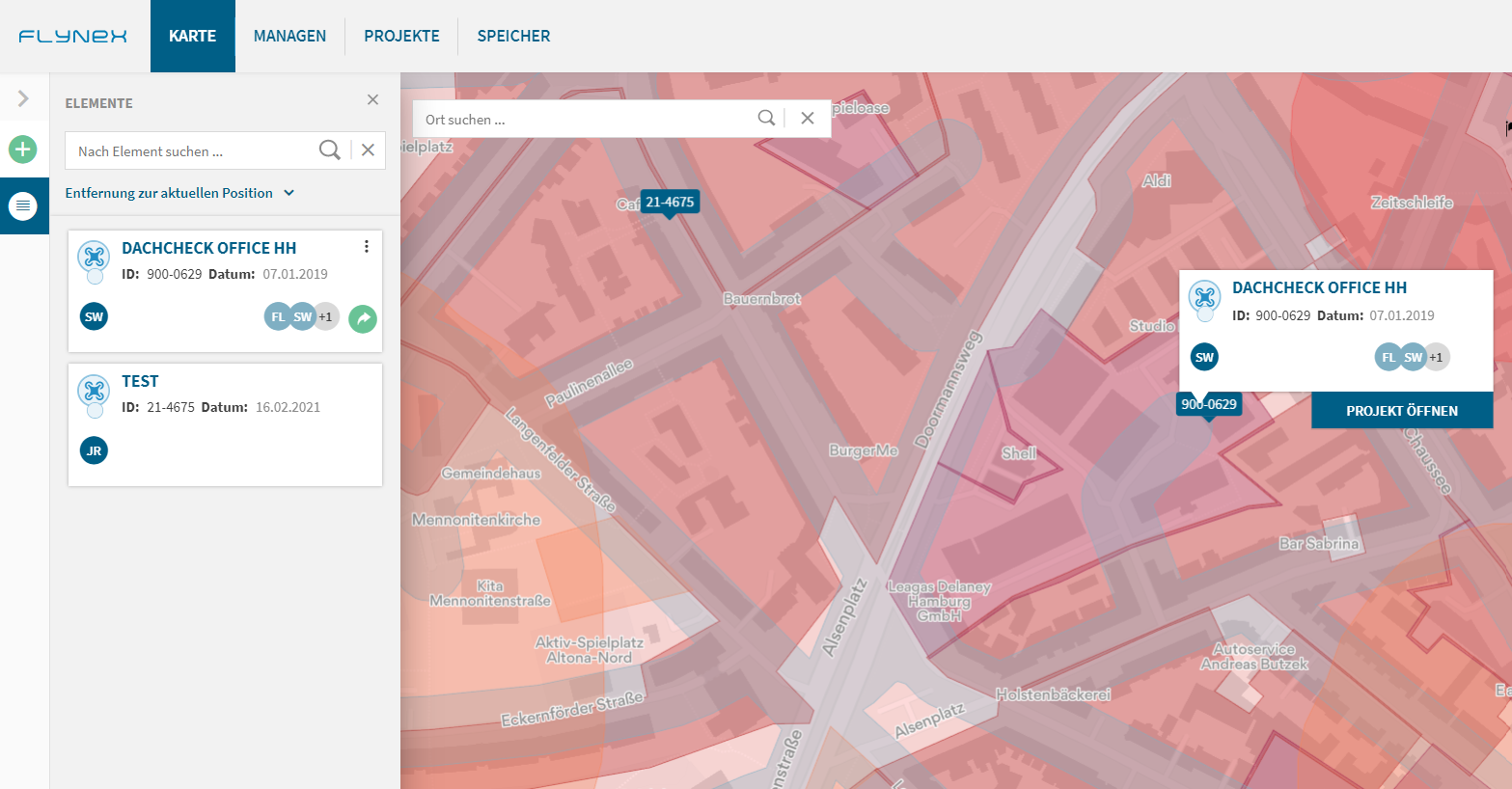Go to the SPEICHER tab
The width and height of the screenshot is (1512, 789).
pos(513,36)
